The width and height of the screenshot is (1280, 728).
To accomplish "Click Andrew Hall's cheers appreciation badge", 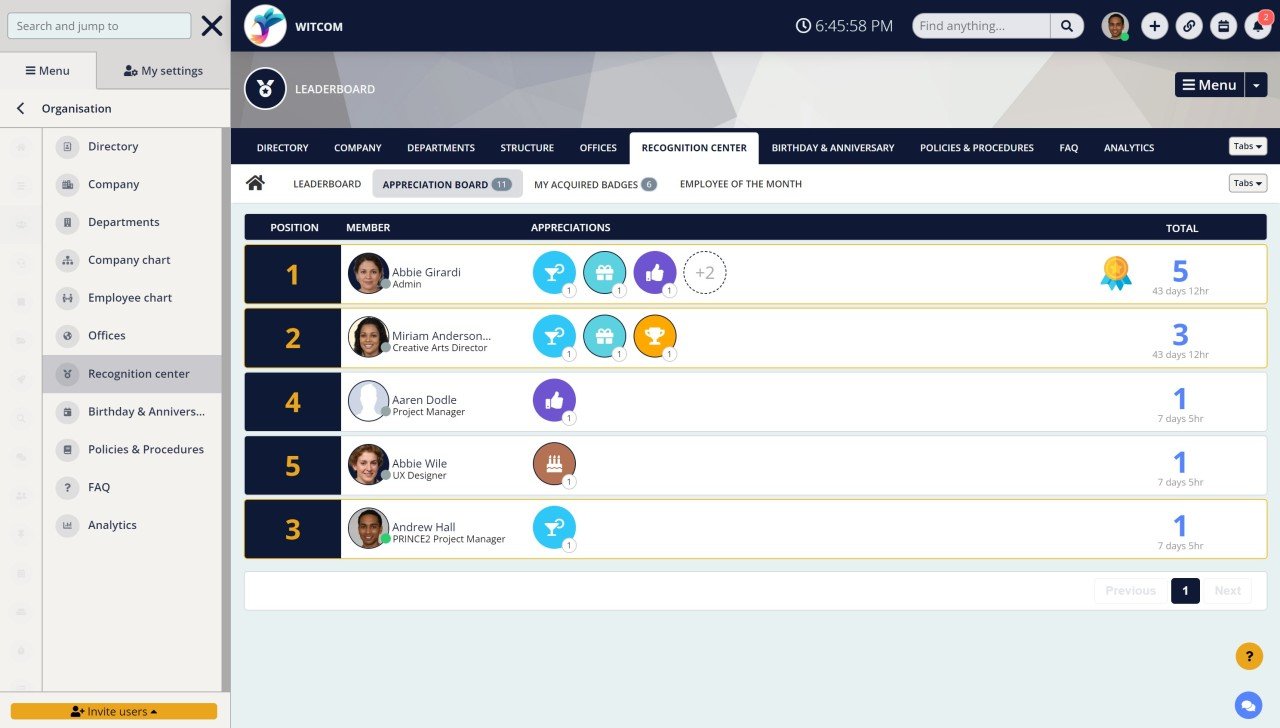I will tap(554, 527).
